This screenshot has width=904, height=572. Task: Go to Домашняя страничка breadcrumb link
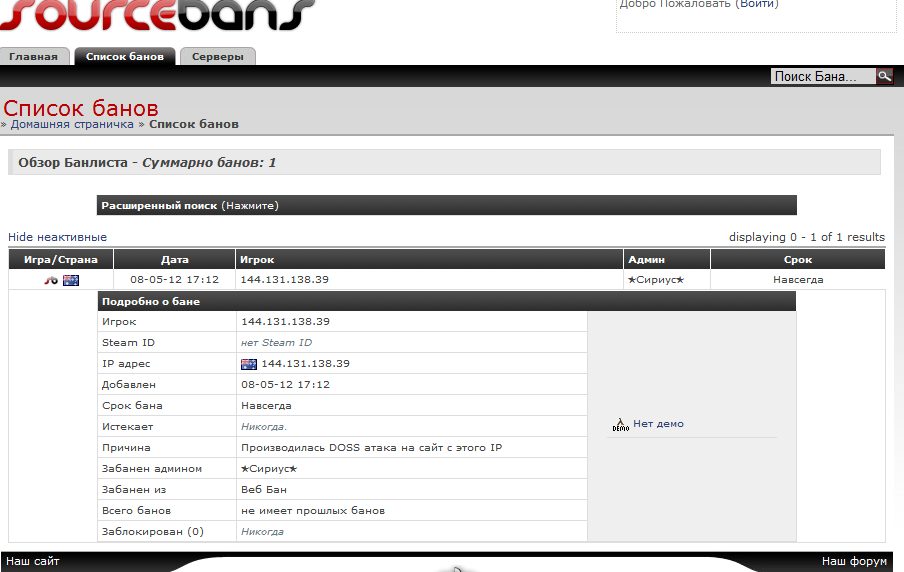pyautogui.click(x=72, y=124)
